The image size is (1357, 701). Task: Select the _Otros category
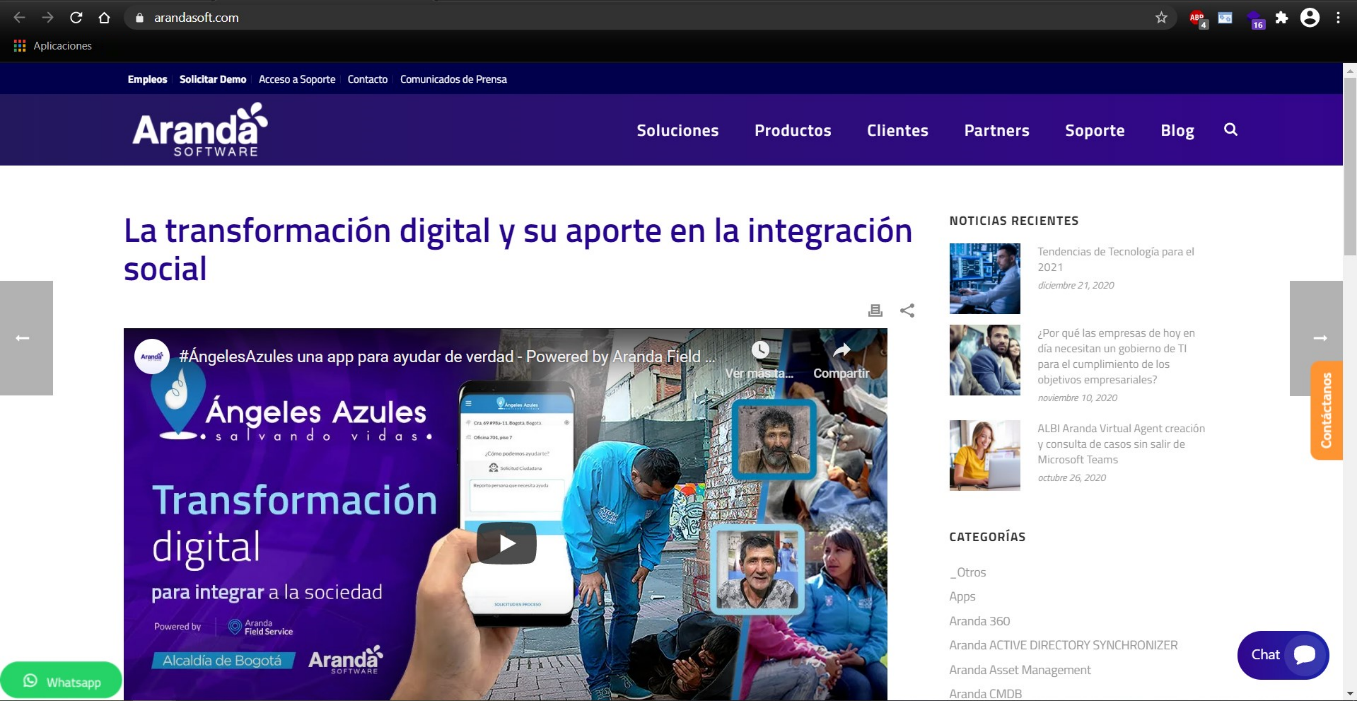968,573
